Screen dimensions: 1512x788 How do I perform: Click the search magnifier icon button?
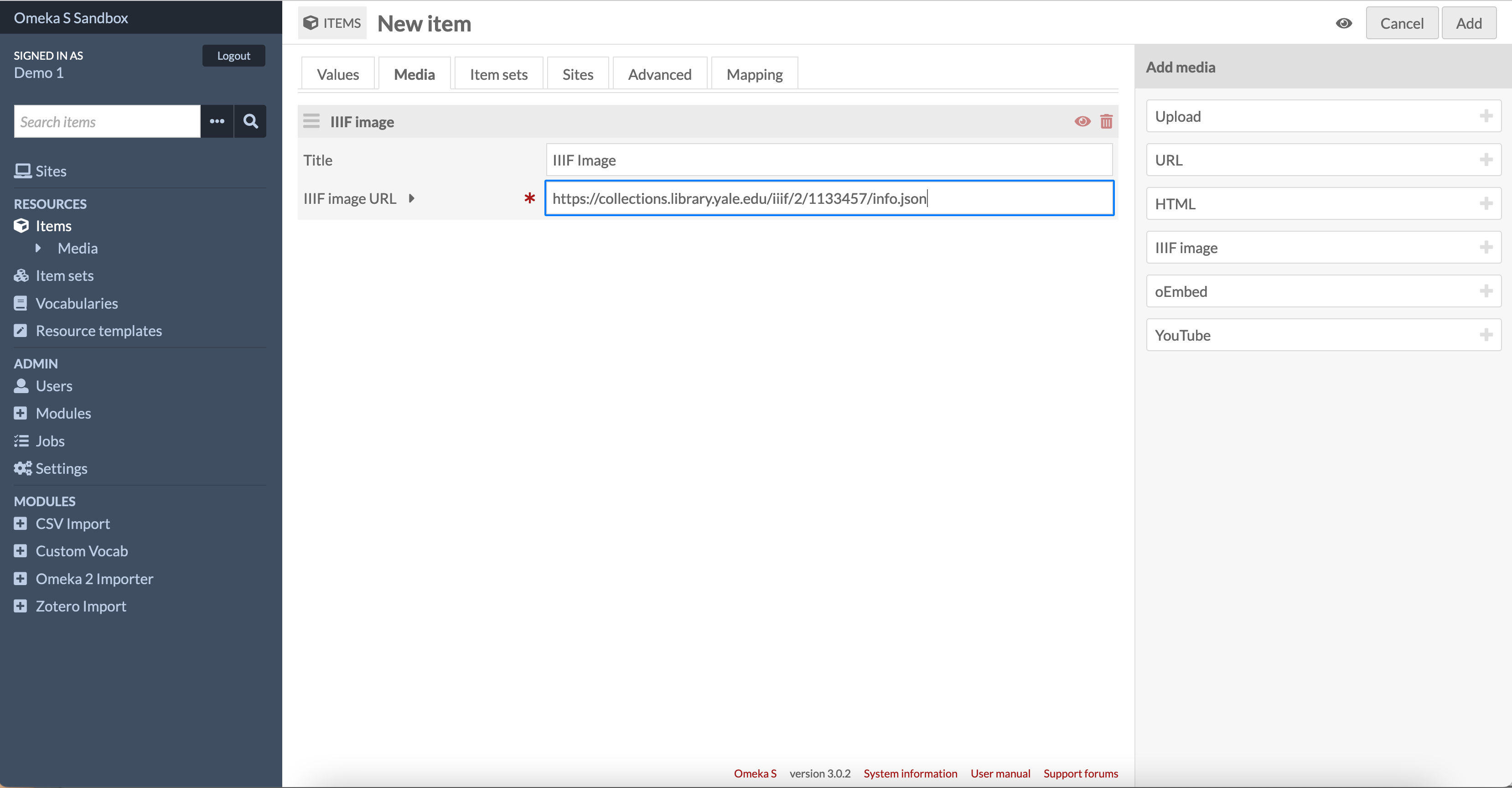click(251, 122)
